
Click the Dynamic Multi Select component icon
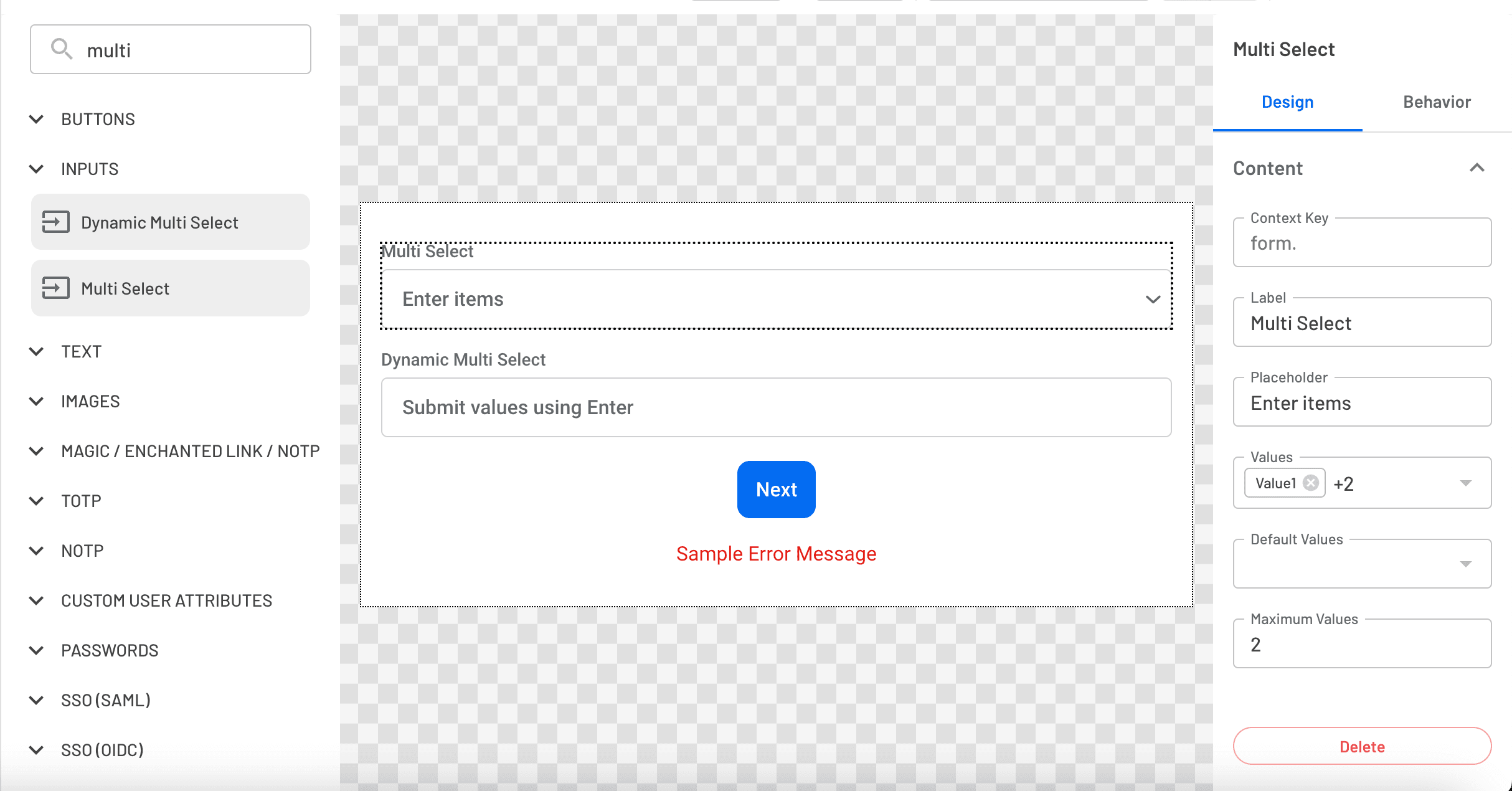[56, 222]
